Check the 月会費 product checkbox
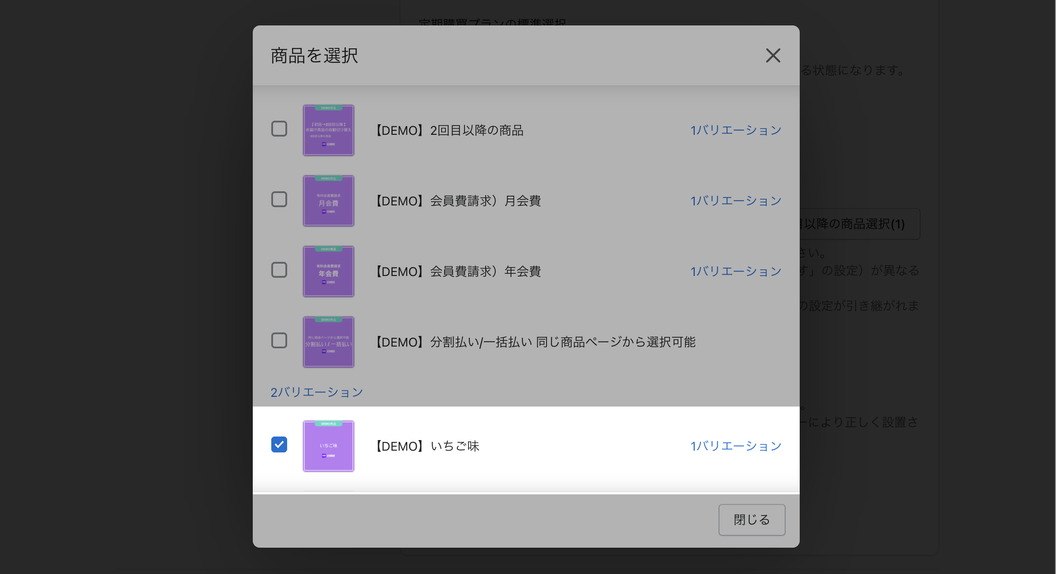Viewport: 1056px width, 574px height. [279, 199]
